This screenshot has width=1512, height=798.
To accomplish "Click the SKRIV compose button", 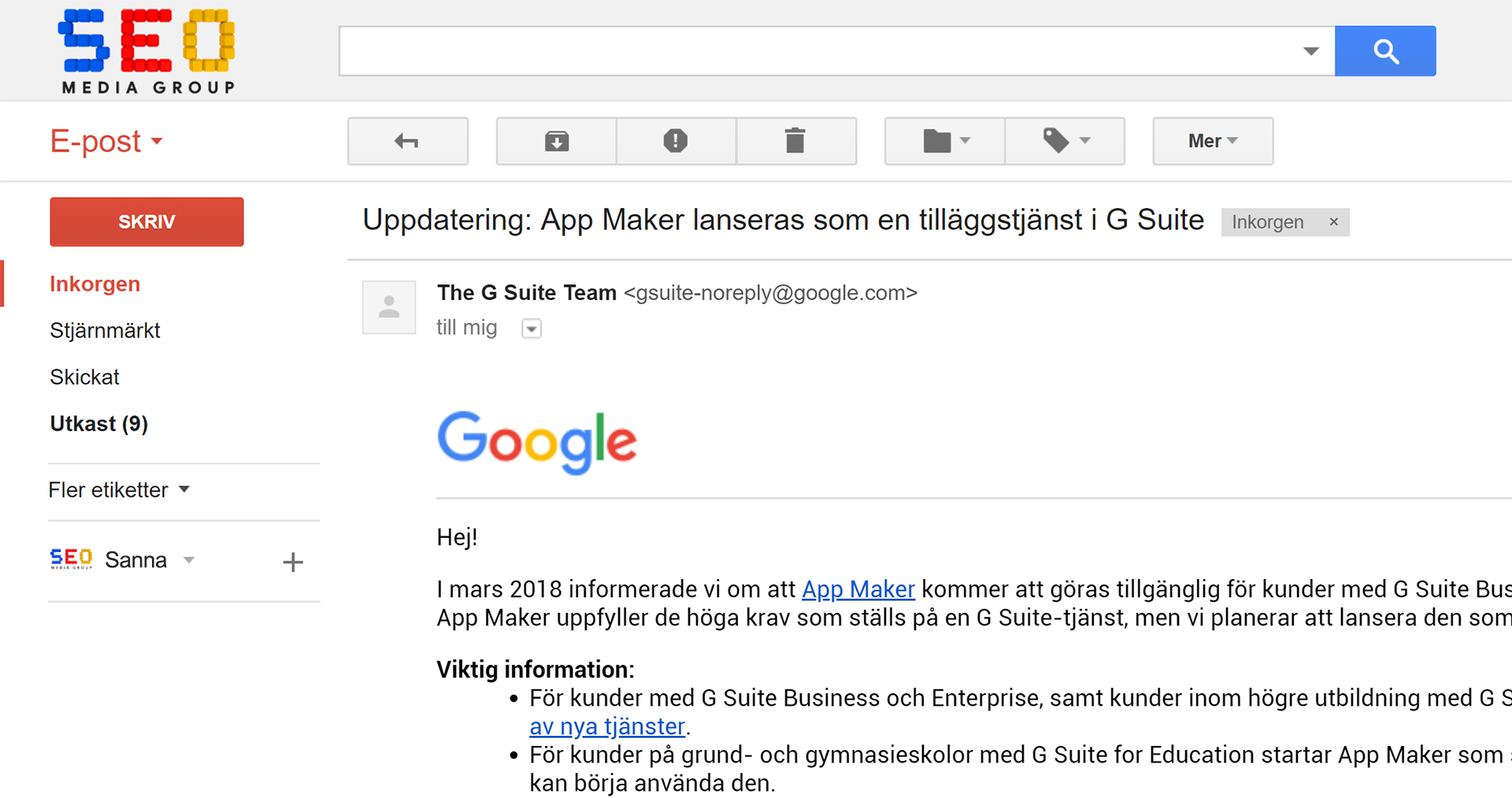I will tap(146, 222).
